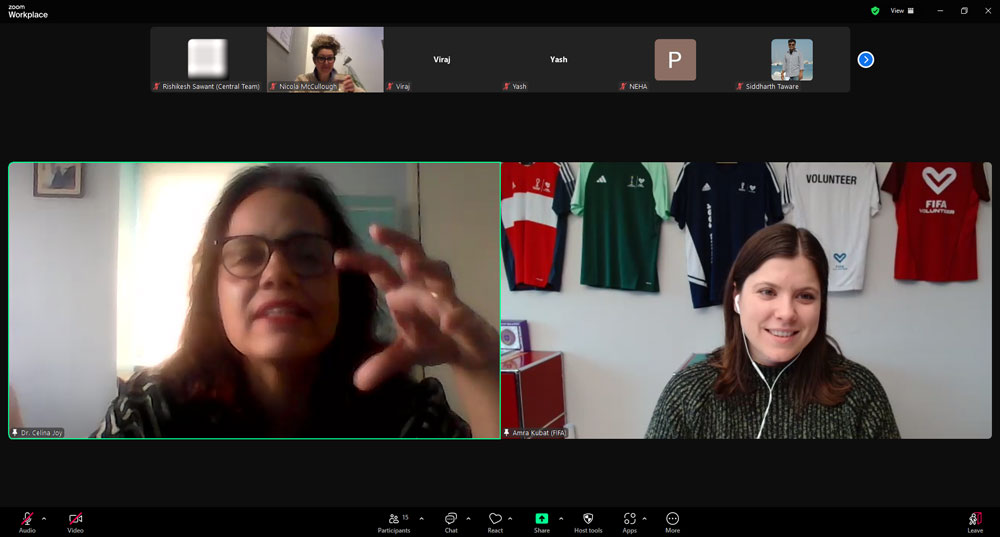The width and height of the screenshot is (1000, 537).
Task: Click the Leave meeting icon
Action: [975, 519]
